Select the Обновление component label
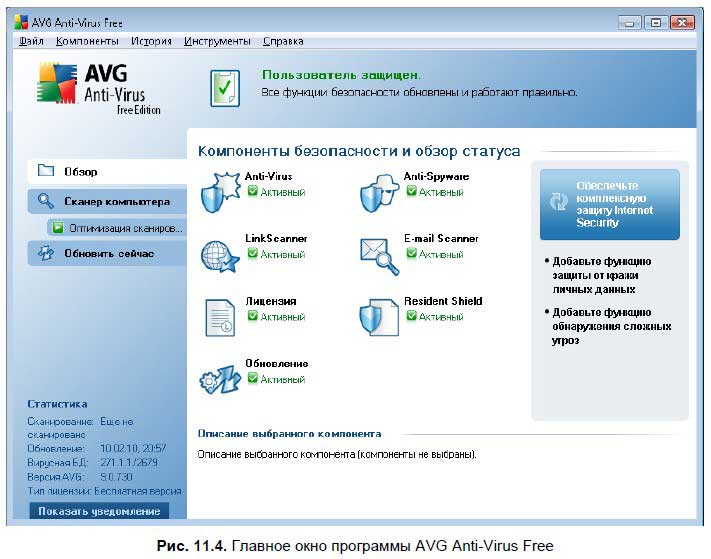This screenshot has width=711, height=559. [277, 364]
